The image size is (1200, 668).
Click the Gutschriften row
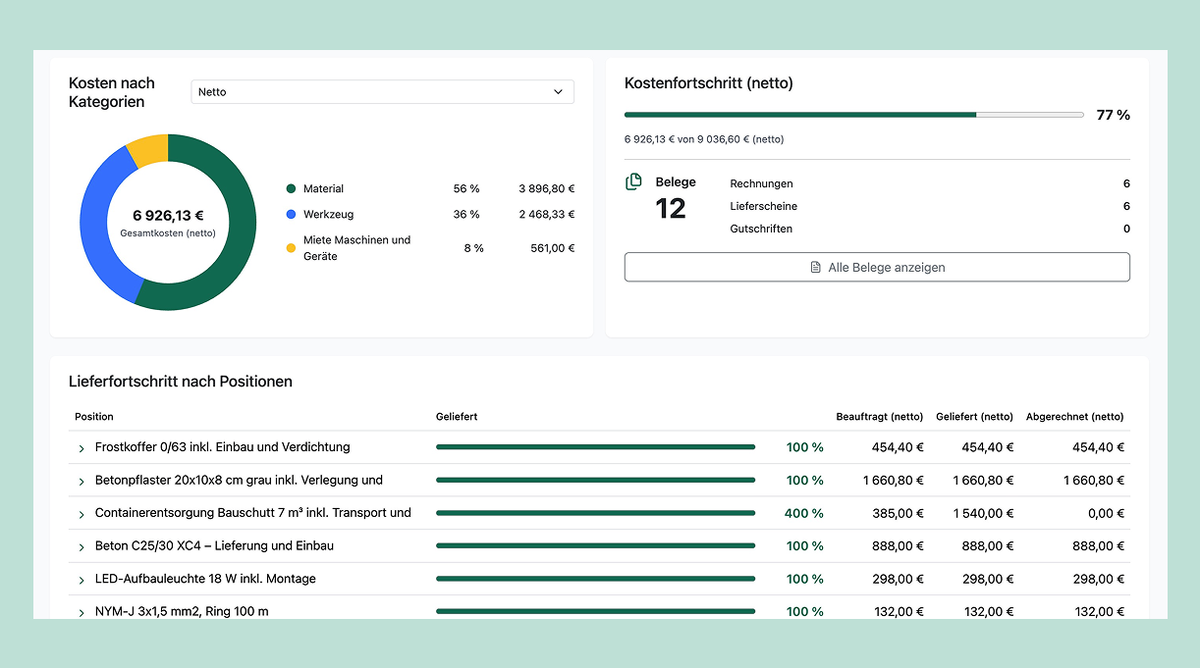(x=930, y=229)
